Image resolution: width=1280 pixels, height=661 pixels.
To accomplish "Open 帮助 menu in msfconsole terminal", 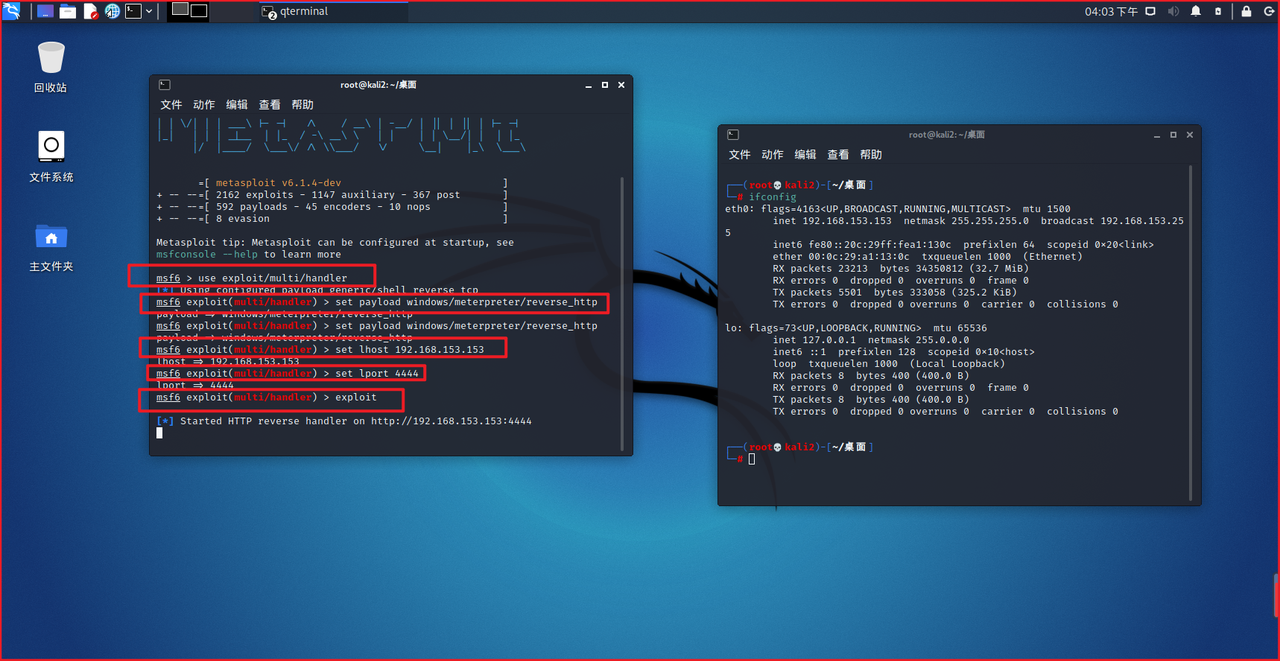I will pos(302,105).
